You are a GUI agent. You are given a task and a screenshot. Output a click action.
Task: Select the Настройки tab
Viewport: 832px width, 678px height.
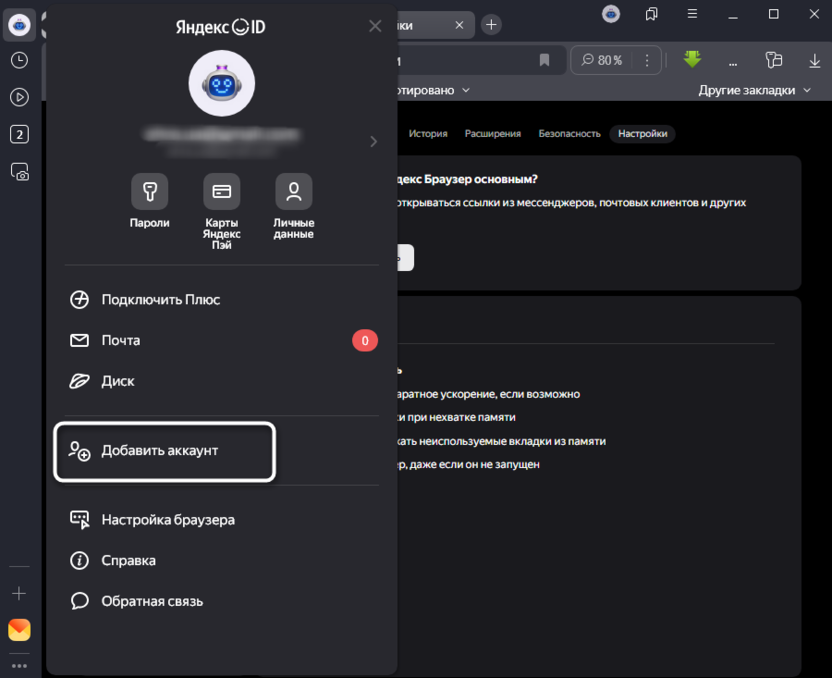pos(643,134)
